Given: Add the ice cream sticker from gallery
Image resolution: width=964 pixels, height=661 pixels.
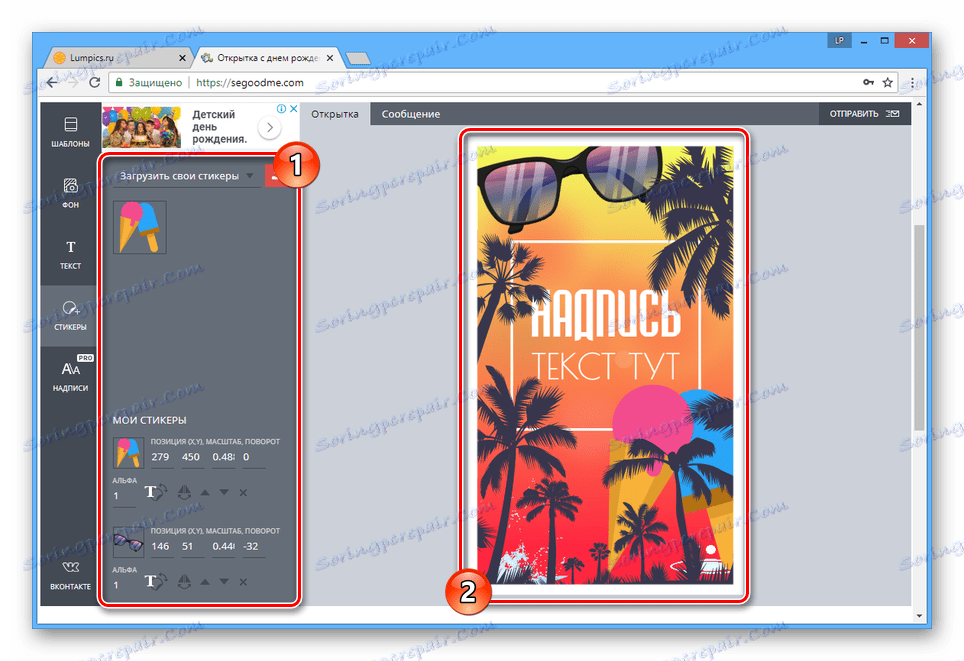Looking at the screenshot, I should click(x=140, y=227).
